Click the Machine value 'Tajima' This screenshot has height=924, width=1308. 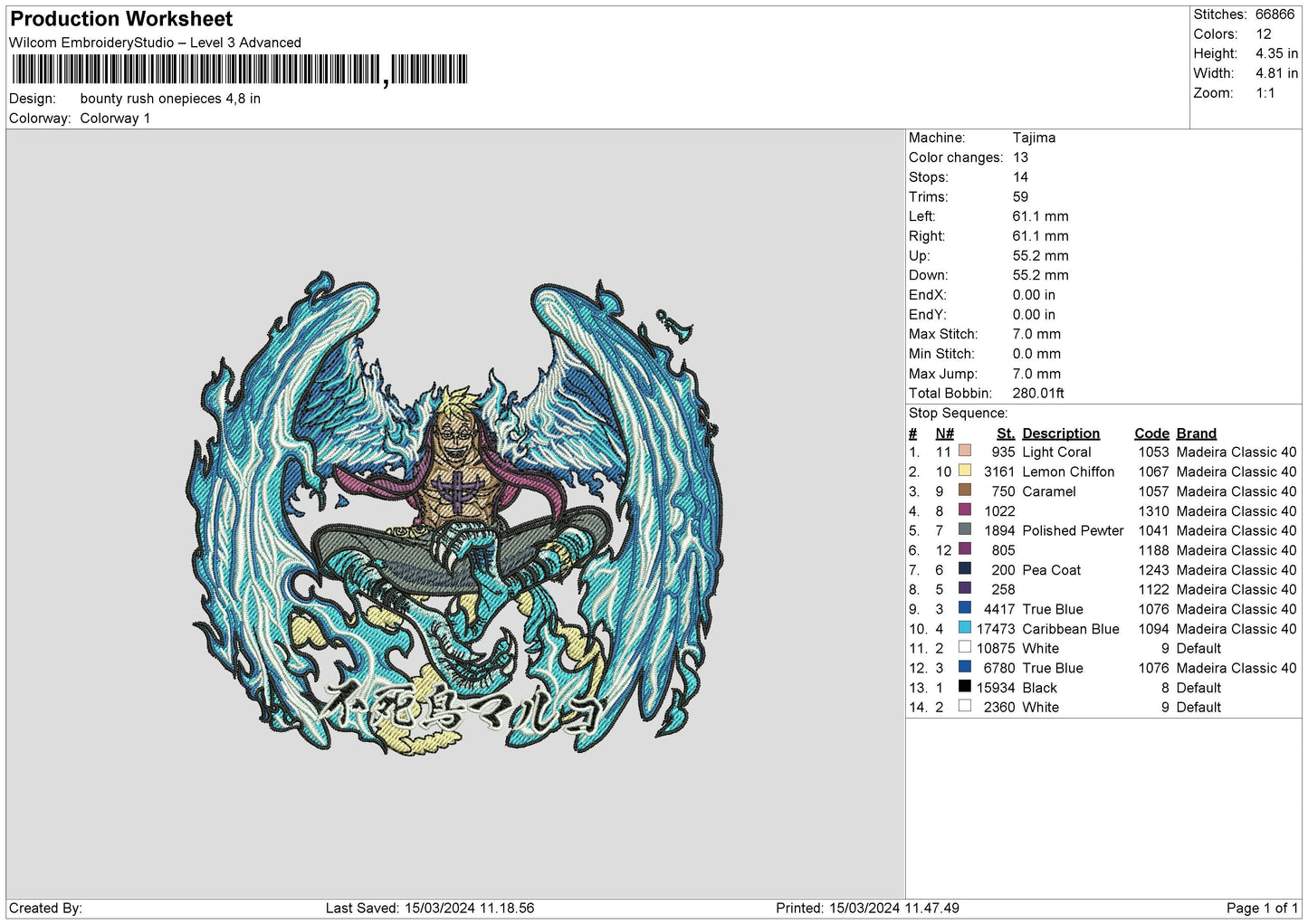pyautogui.click(x=1034, y=138)
